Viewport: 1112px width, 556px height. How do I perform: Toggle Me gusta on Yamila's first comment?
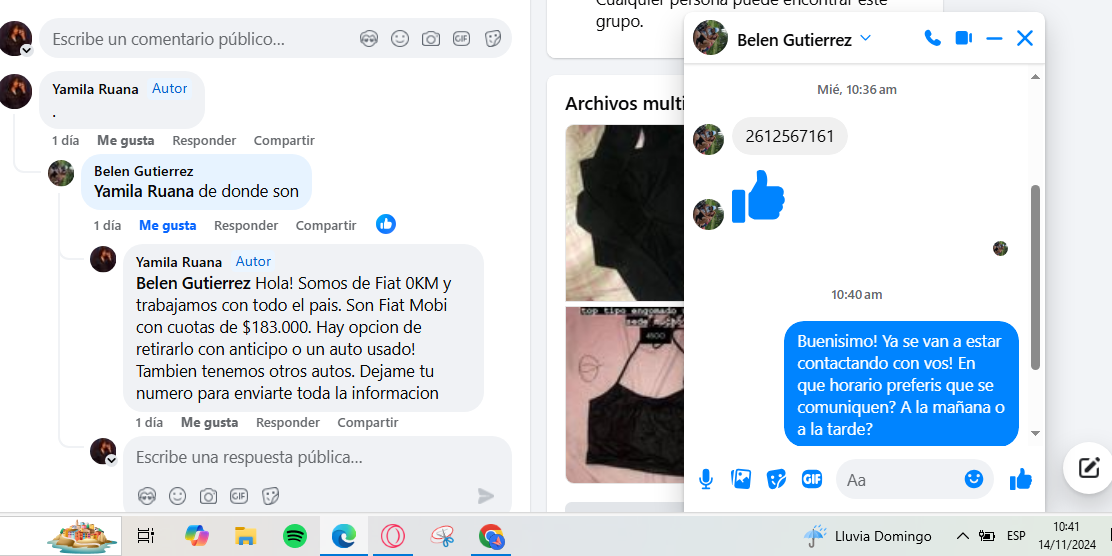[126, 140]
